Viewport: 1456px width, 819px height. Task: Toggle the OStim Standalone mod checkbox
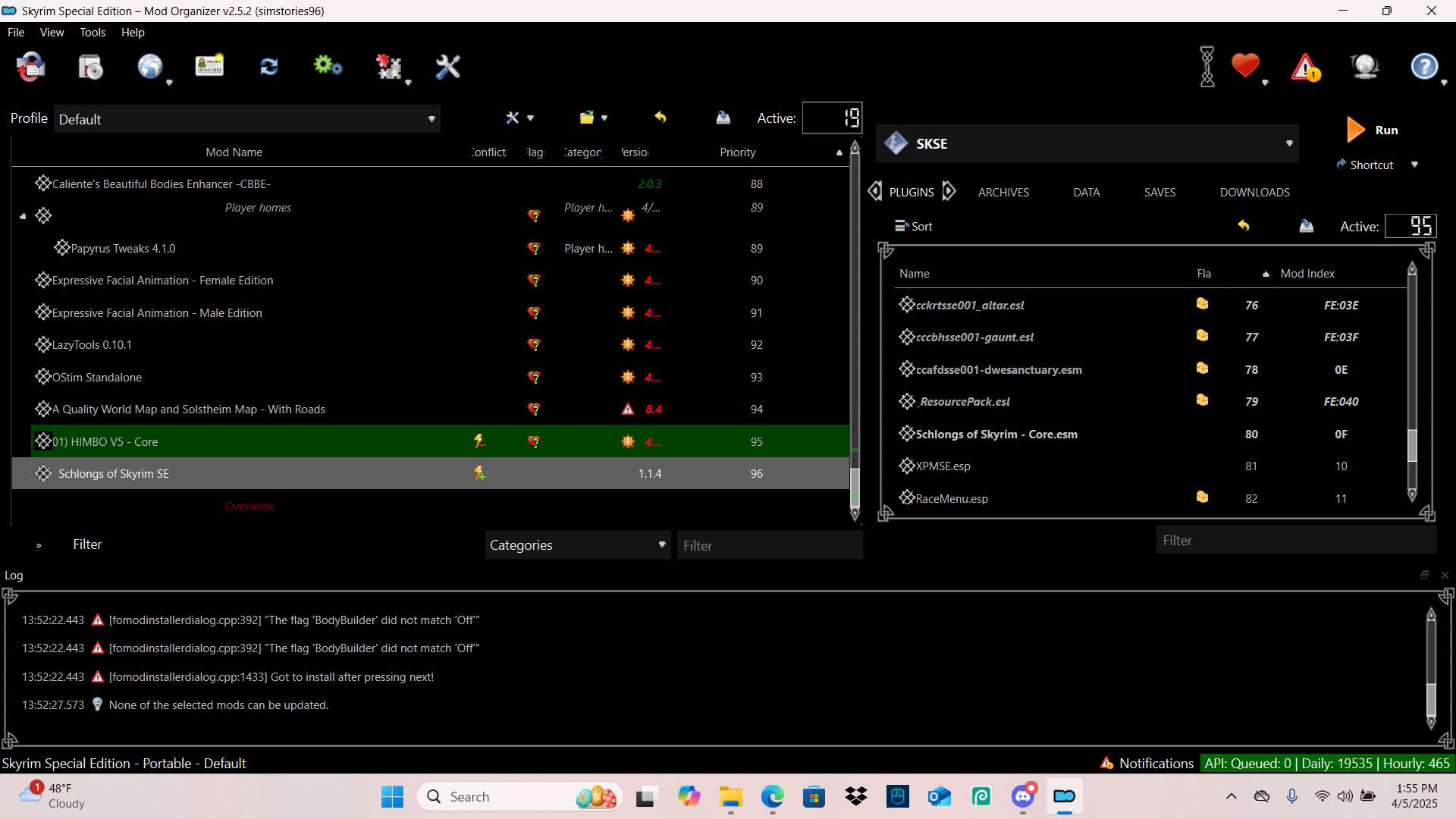click(43, 377)
